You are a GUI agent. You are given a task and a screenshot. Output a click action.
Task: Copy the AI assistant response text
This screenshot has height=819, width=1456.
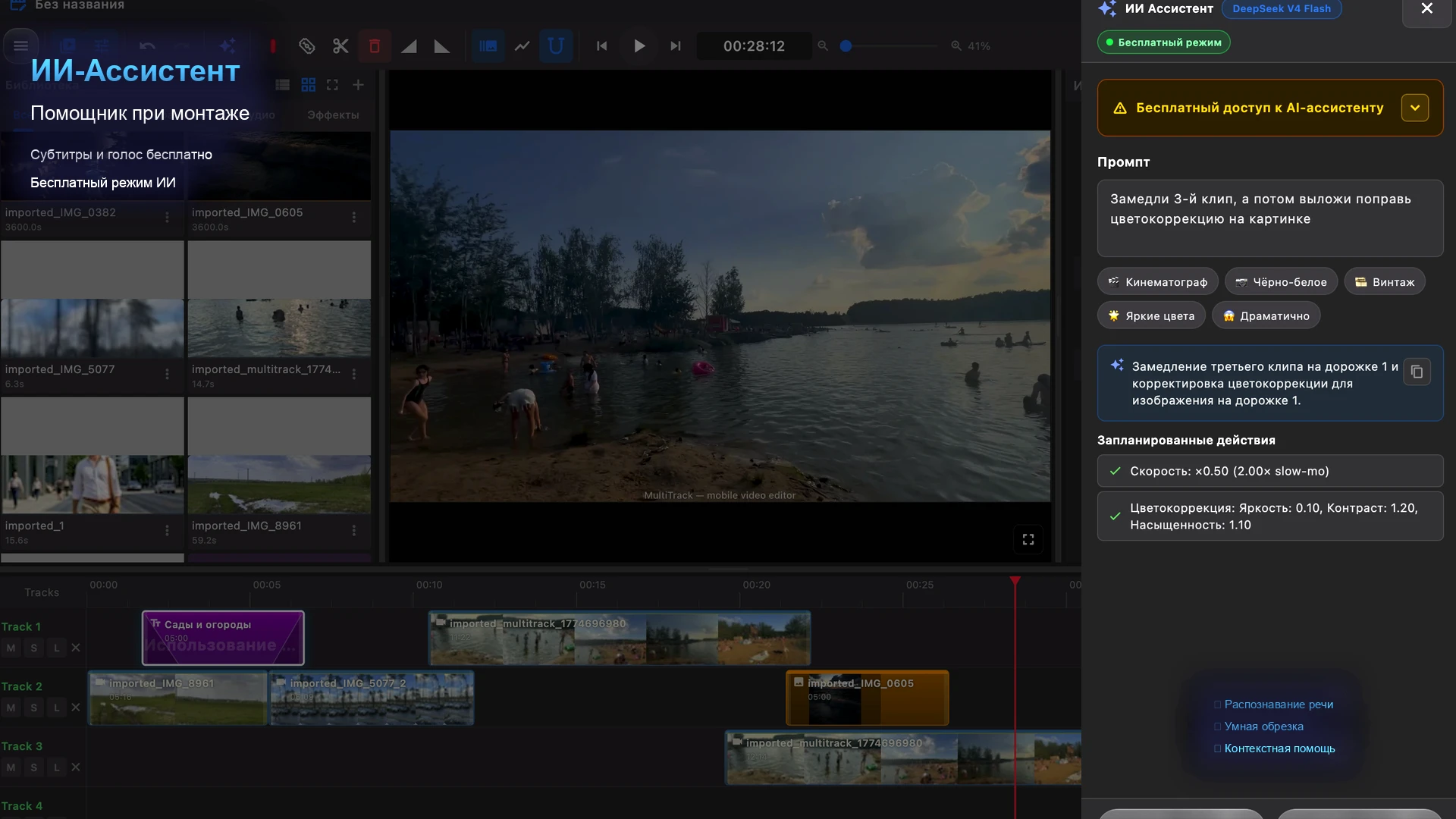click(x=1417, y=372)
